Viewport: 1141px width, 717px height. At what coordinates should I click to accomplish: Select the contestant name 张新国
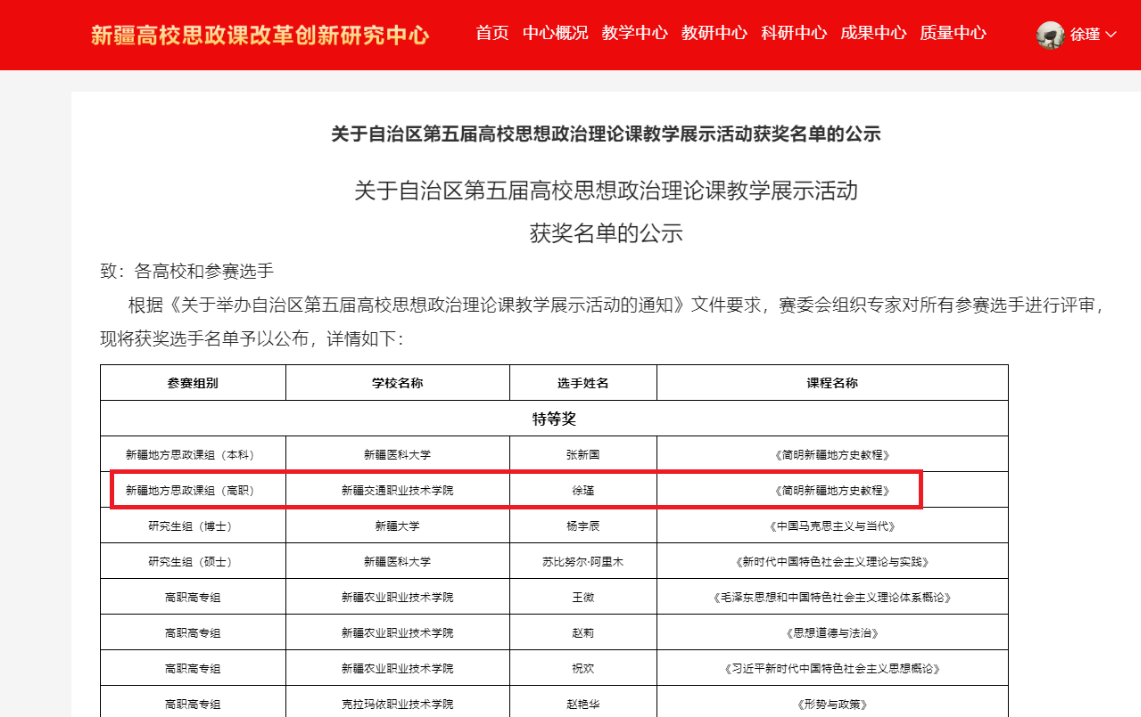(583, 455)
